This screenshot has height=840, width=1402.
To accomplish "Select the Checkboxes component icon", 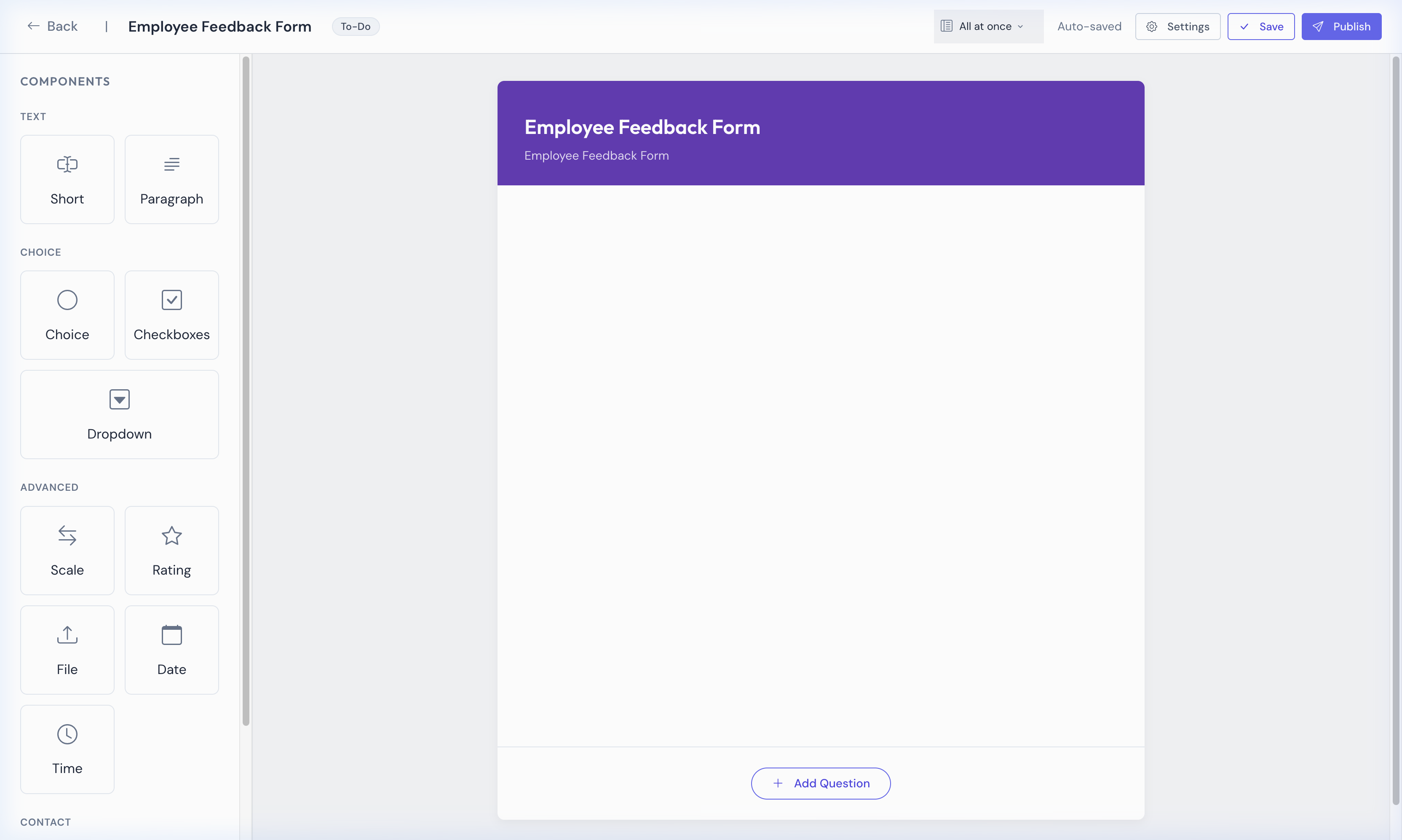I will (171, 300).
